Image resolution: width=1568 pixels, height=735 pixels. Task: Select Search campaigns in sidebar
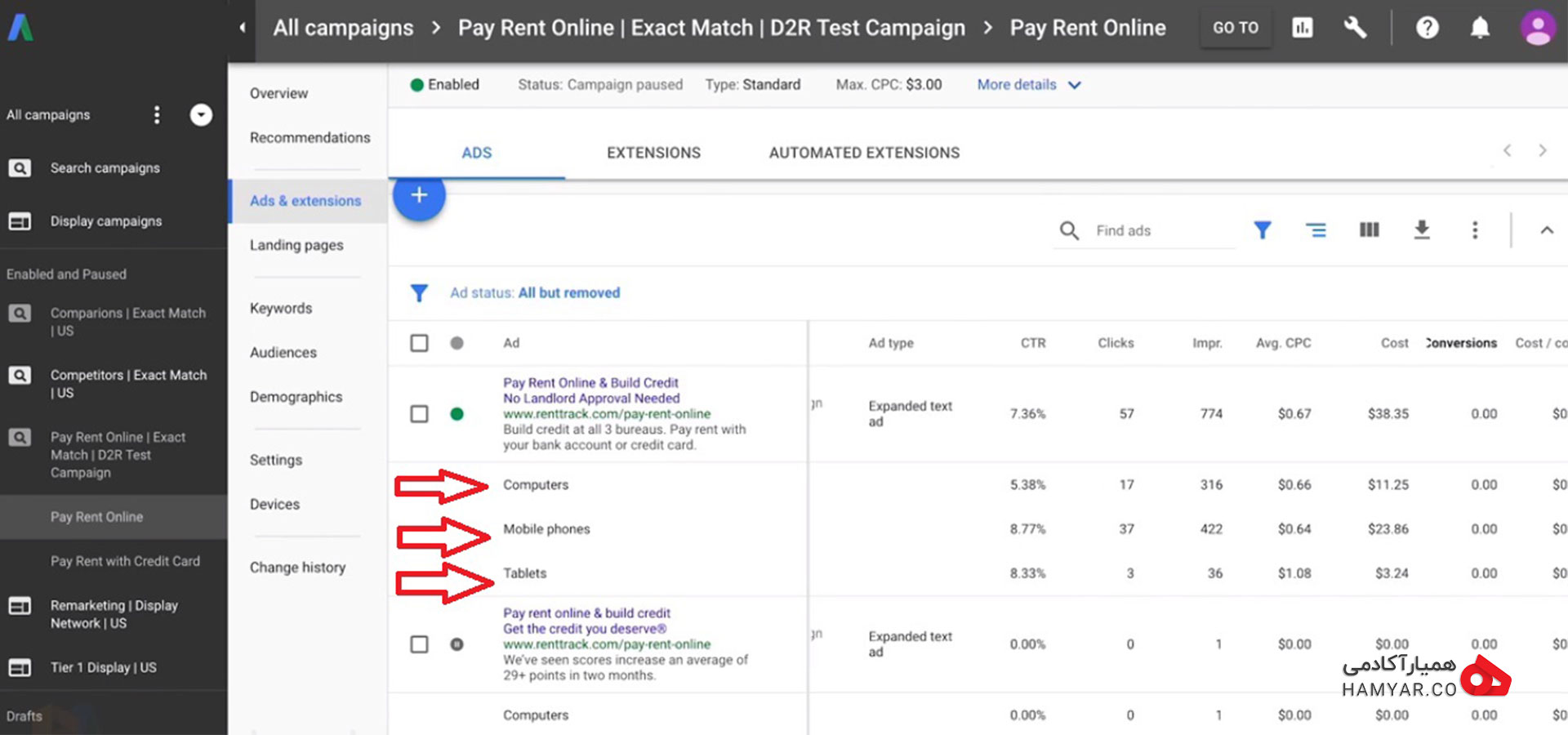tap(105, 168)
